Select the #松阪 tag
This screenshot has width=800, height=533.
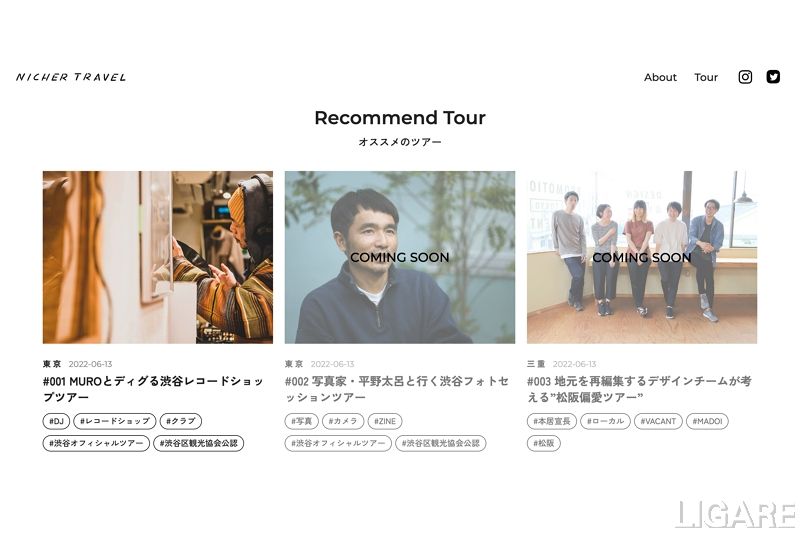pyautogui.click(x=543, y=443)
